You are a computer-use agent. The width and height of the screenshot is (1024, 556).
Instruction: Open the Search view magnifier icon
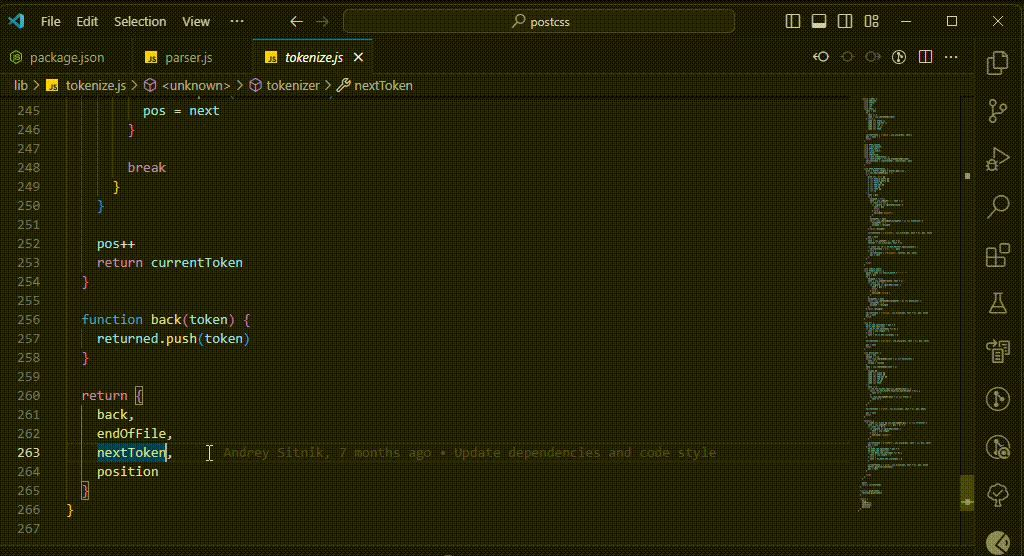(x=997, y=206)
